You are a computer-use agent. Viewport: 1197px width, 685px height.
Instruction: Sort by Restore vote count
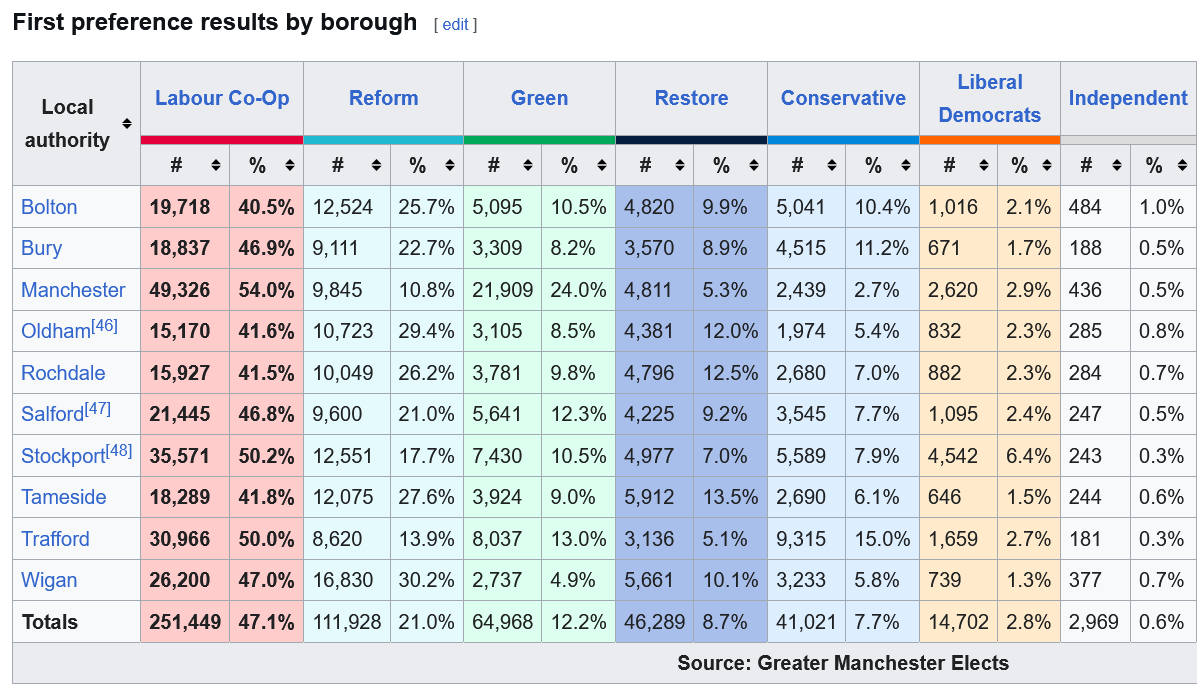click(679, 165)
